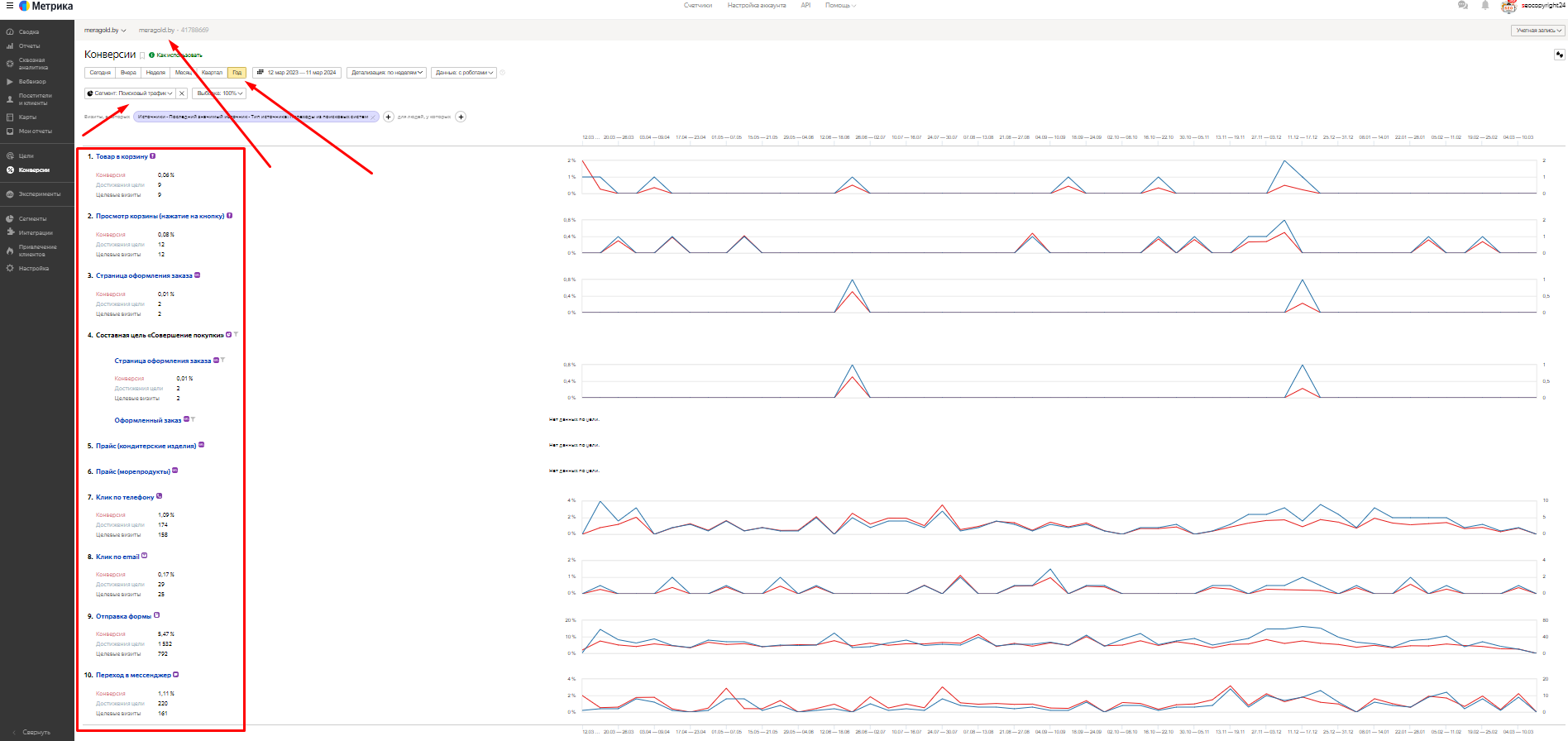Open the Выборка: 100% dropdown
Image resolution: width=1568 pixels, height=741 pixels.
[219, 93]
